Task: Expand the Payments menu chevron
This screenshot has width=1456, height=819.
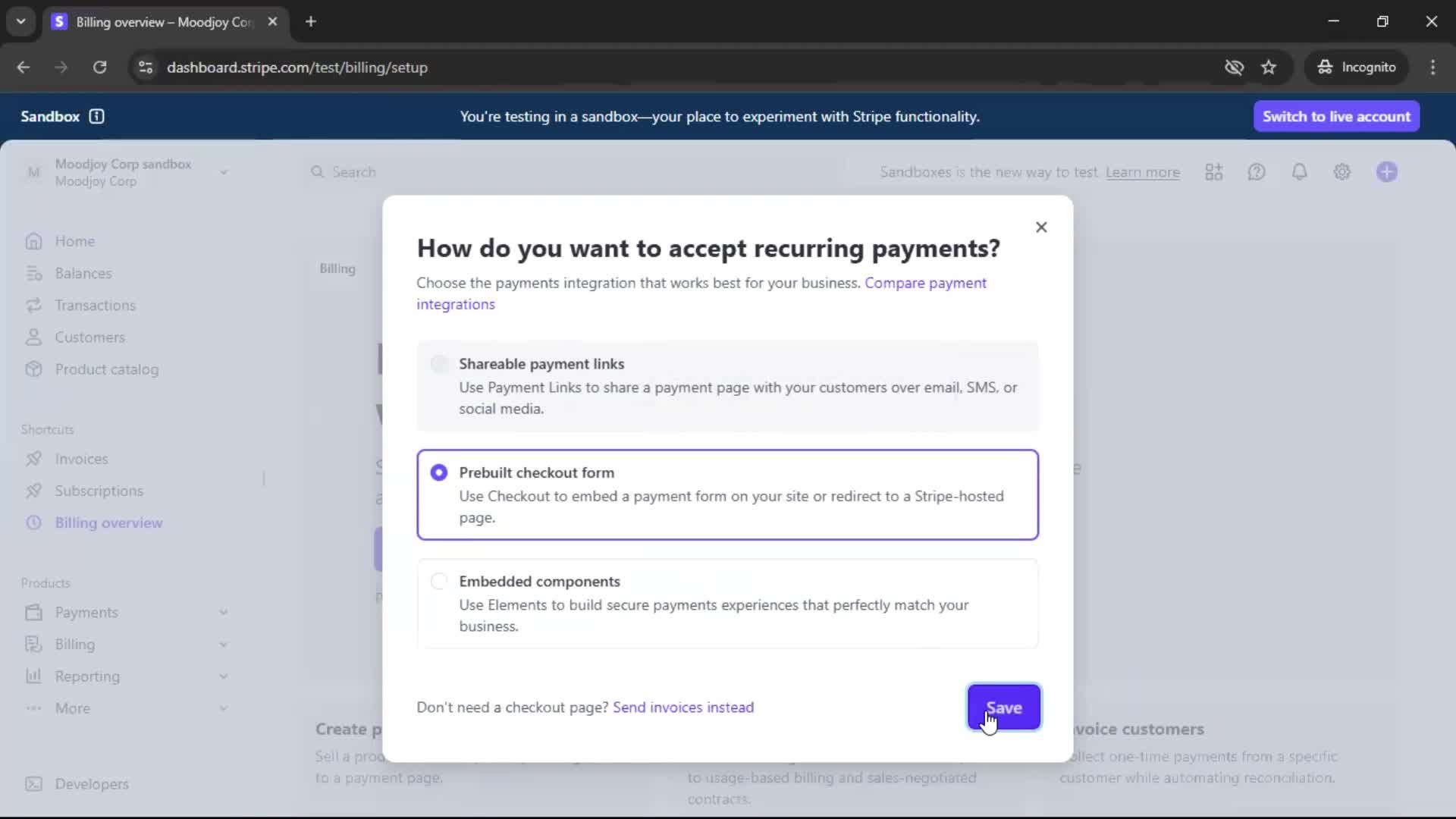Action: click(224, 612)
